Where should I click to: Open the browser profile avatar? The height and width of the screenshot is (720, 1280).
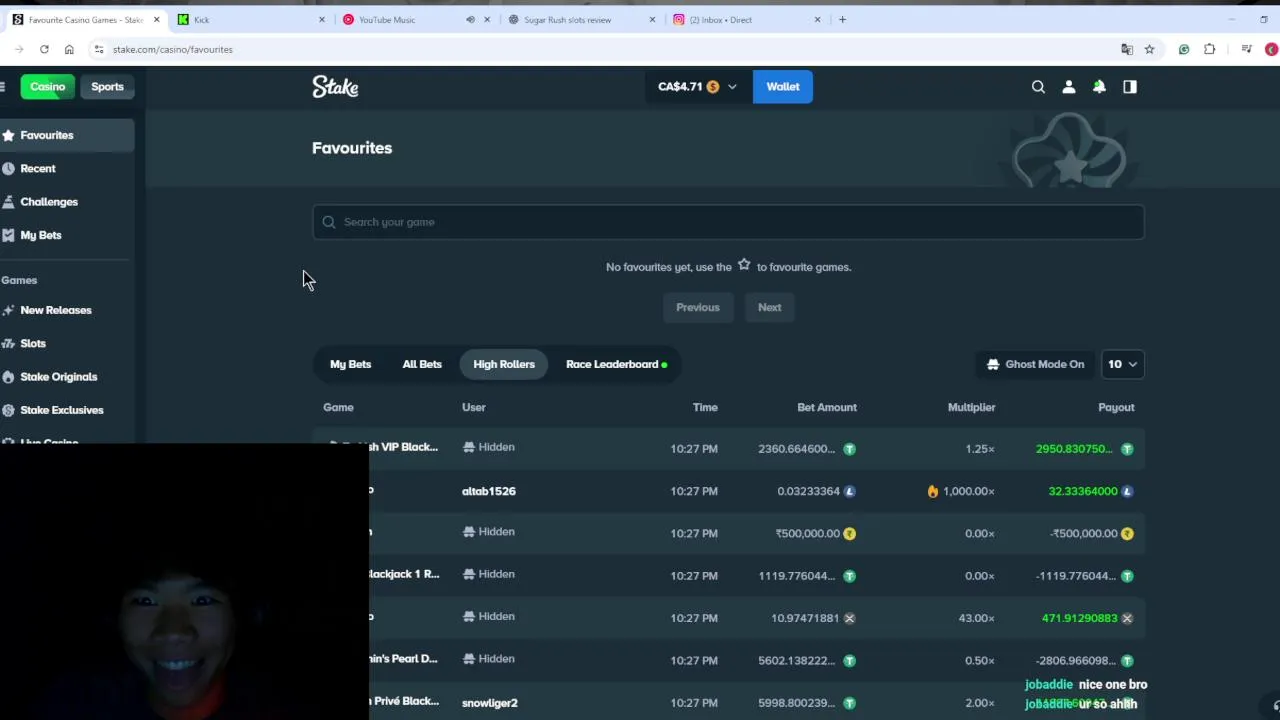point(1271,49)
